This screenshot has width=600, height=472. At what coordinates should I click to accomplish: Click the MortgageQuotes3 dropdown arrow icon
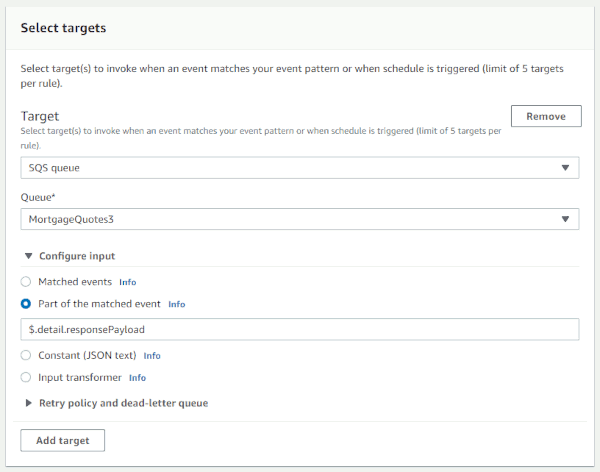[x=565, y=219]
